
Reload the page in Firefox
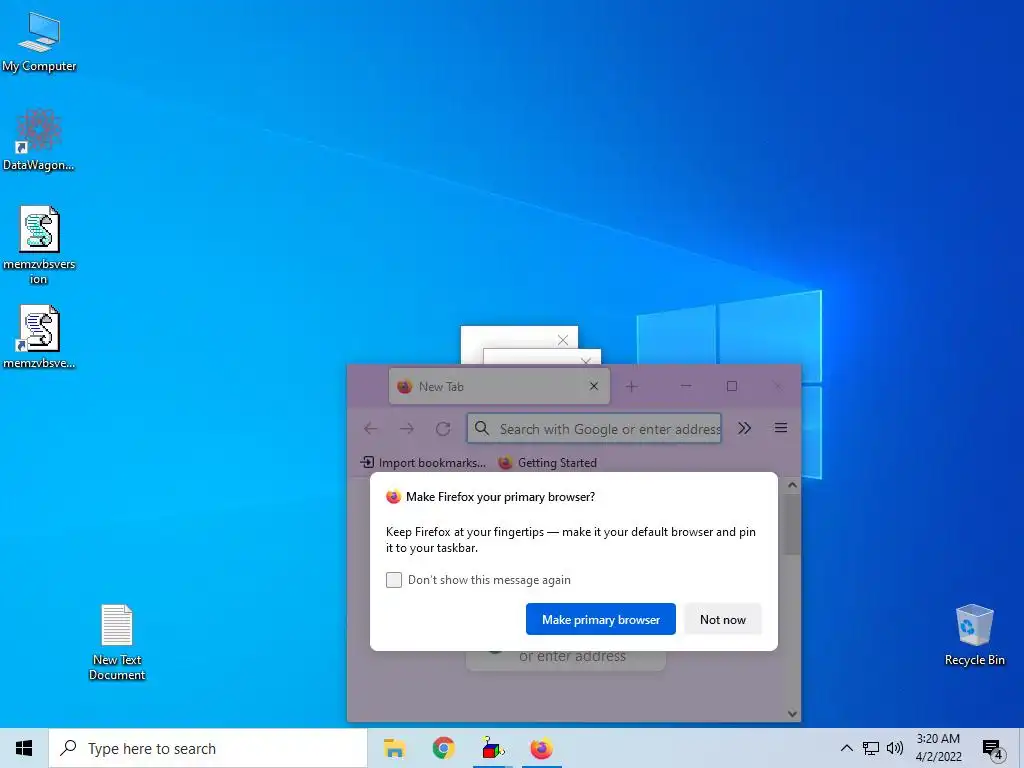[x=443, y=428]
